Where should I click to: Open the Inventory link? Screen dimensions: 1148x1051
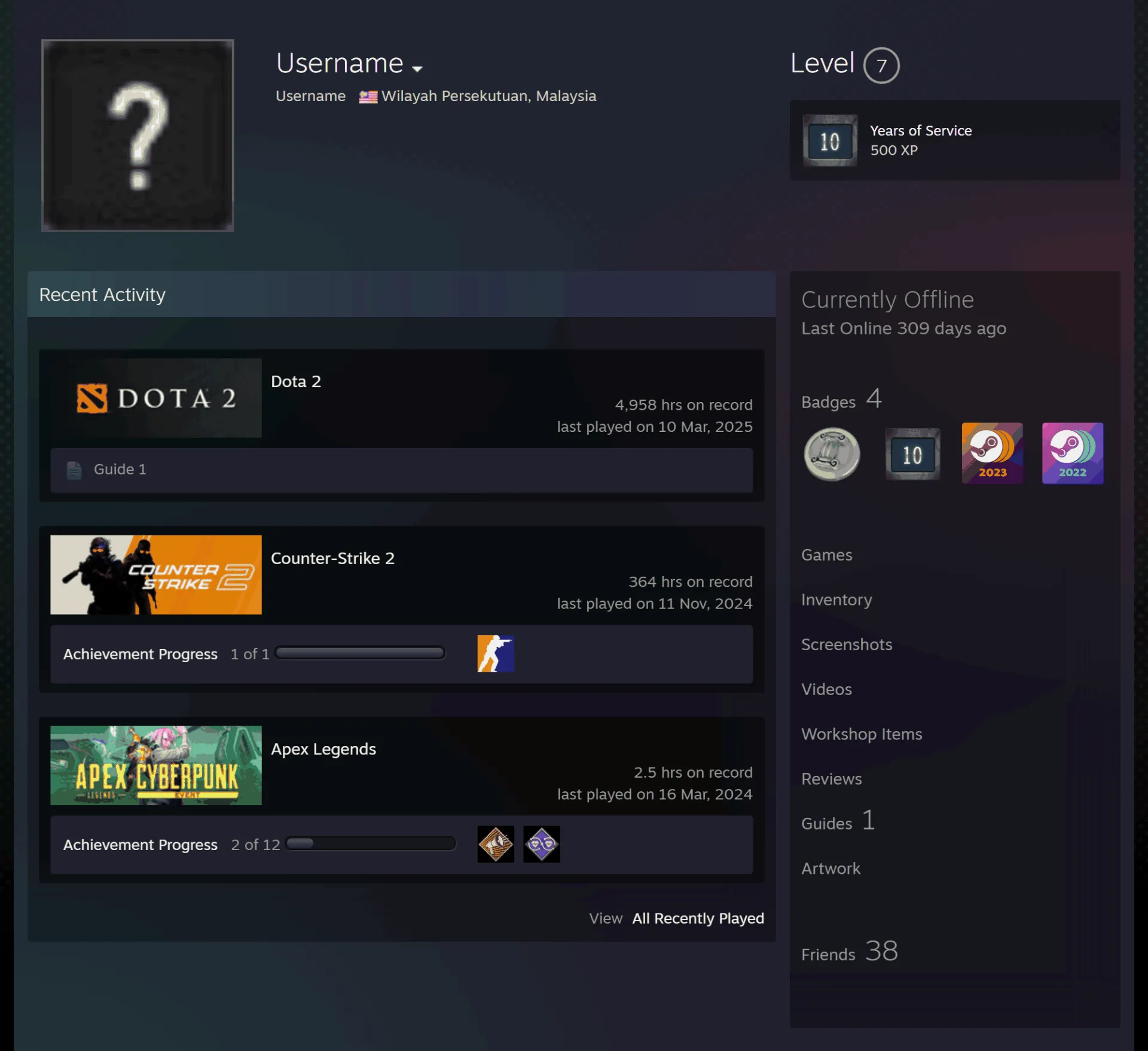[836, 600]
